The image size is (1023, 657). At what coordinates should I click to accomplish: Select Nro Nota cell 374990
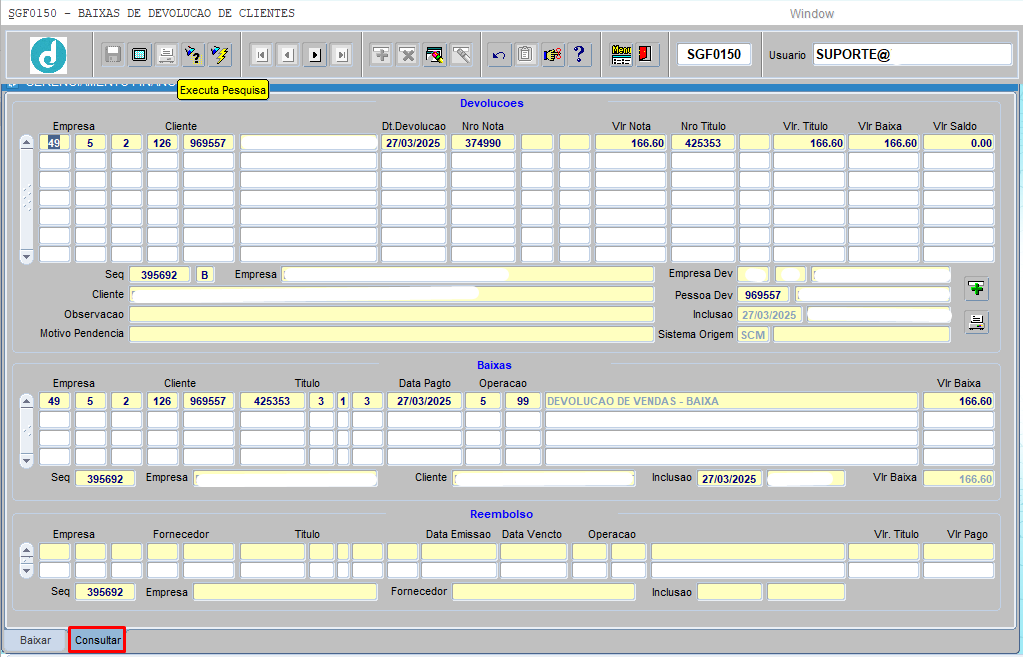click(x=482, y=143)
